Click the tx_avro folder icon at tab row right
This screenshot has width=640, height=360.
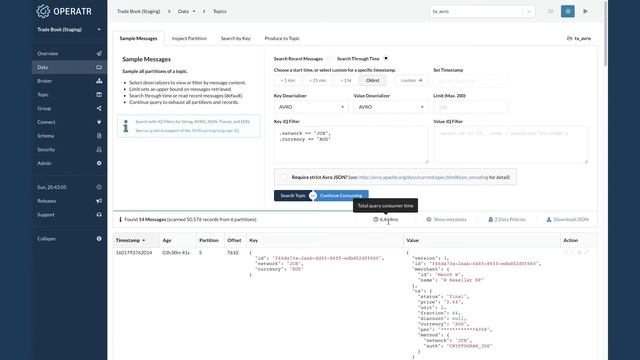point(569,38)
